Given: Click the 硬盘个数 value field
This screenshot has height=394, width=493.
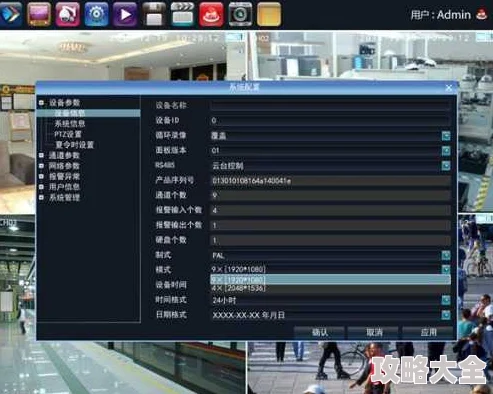Looking at the screenshot, I should pos(330,240).
